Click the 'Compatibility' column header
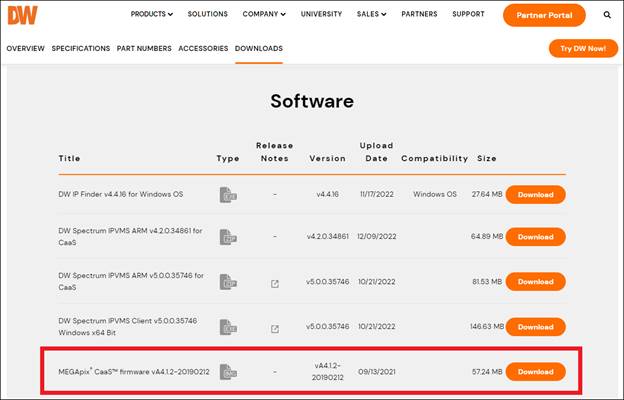The image size is (624, 400). 435,158
